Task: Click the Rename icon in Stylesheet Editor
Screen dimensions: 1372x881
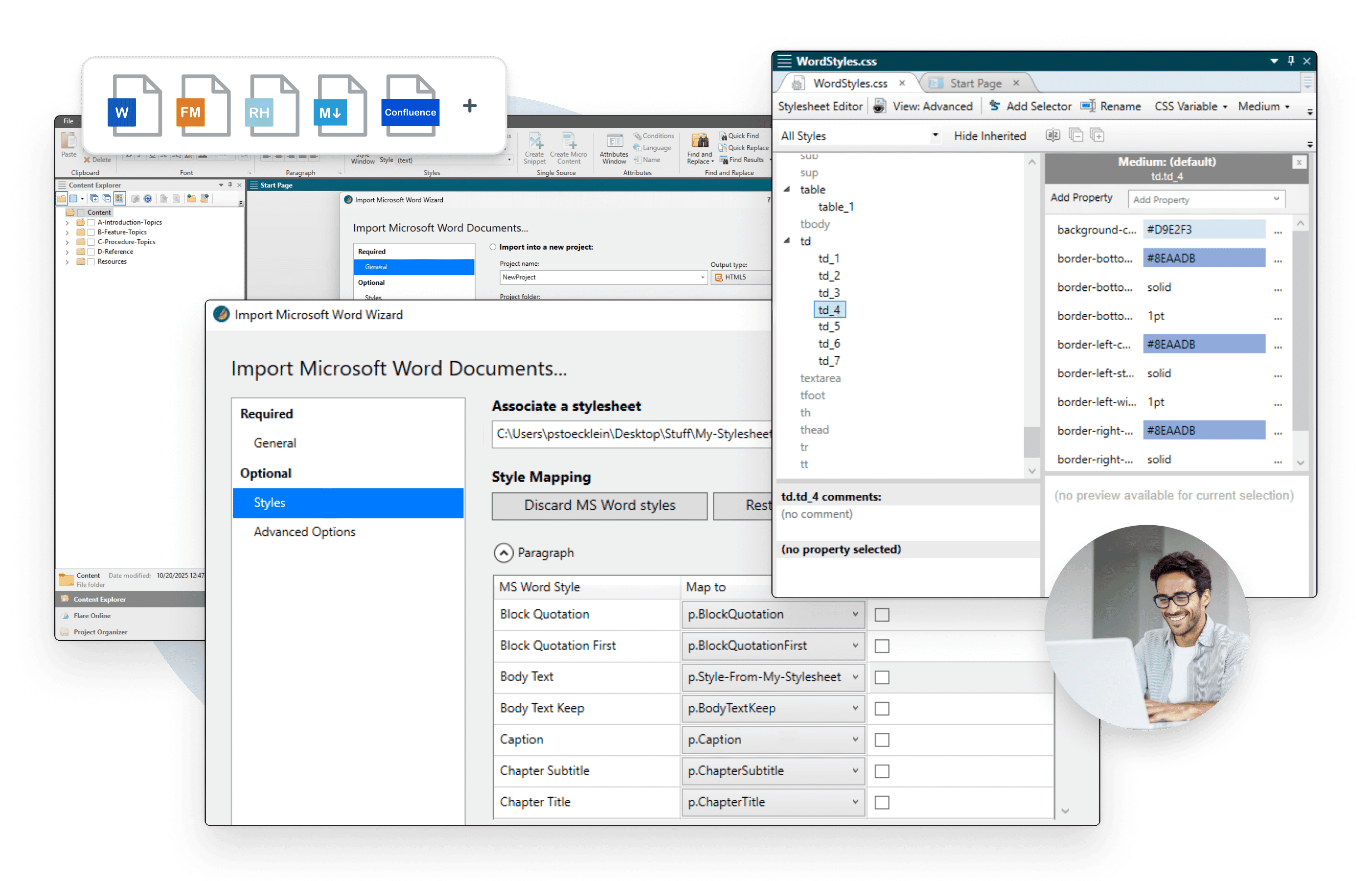Action: [1087, 106]
